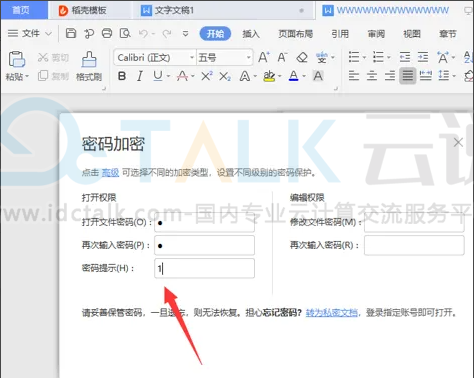
Task: Switch to the 视图 ribbon tab
Action: coord(412,34)
